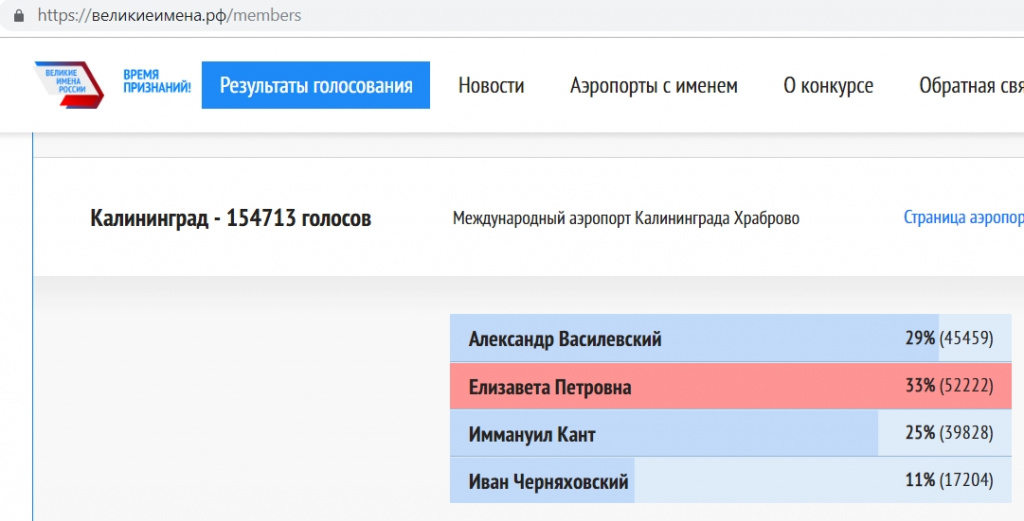Open the Новости menu item
The width and height of the screenshot is (1024, 521).
coord(491,86)
